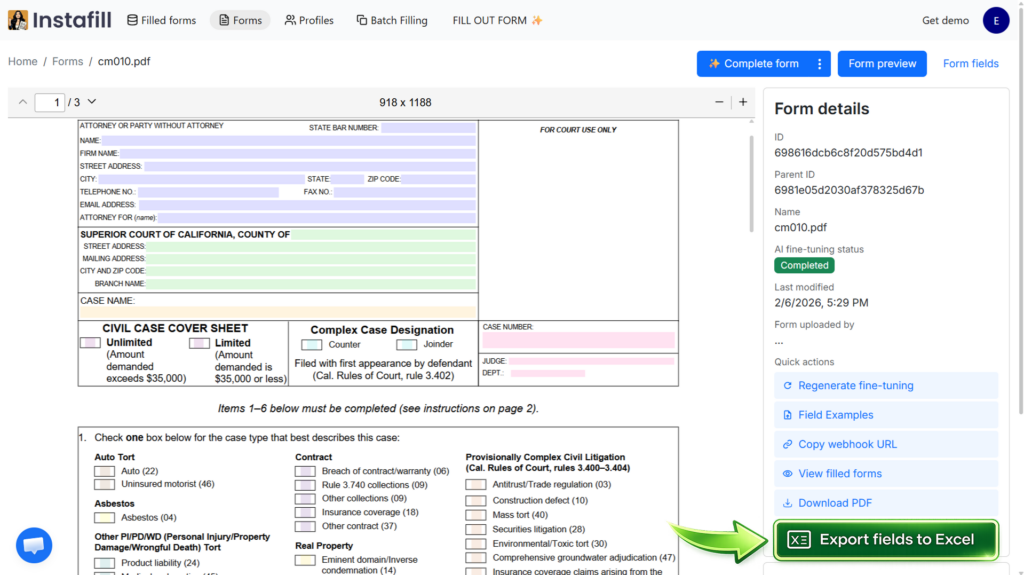1024x575 pixels.
Task: Open the Filled forms tab
Action: coord(161,20)
